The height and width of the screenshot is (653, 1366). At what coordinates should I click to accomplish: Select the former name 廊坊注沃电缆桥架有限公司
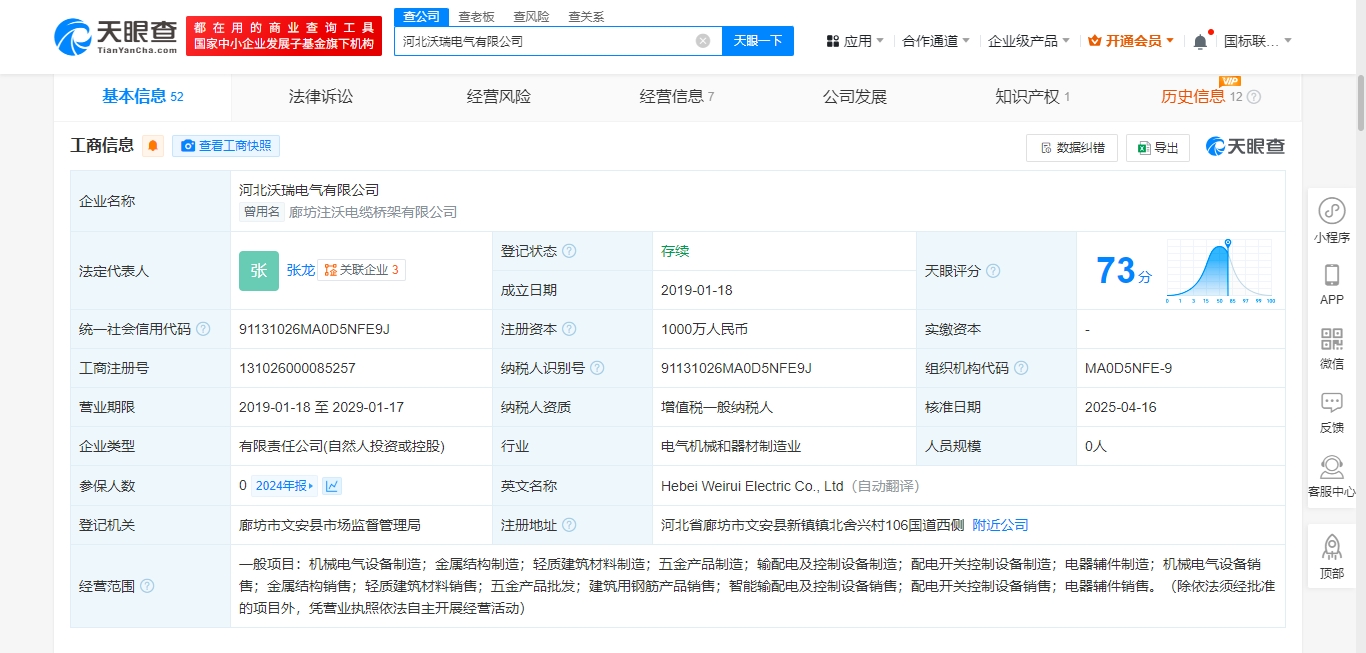tap(373, 212)
